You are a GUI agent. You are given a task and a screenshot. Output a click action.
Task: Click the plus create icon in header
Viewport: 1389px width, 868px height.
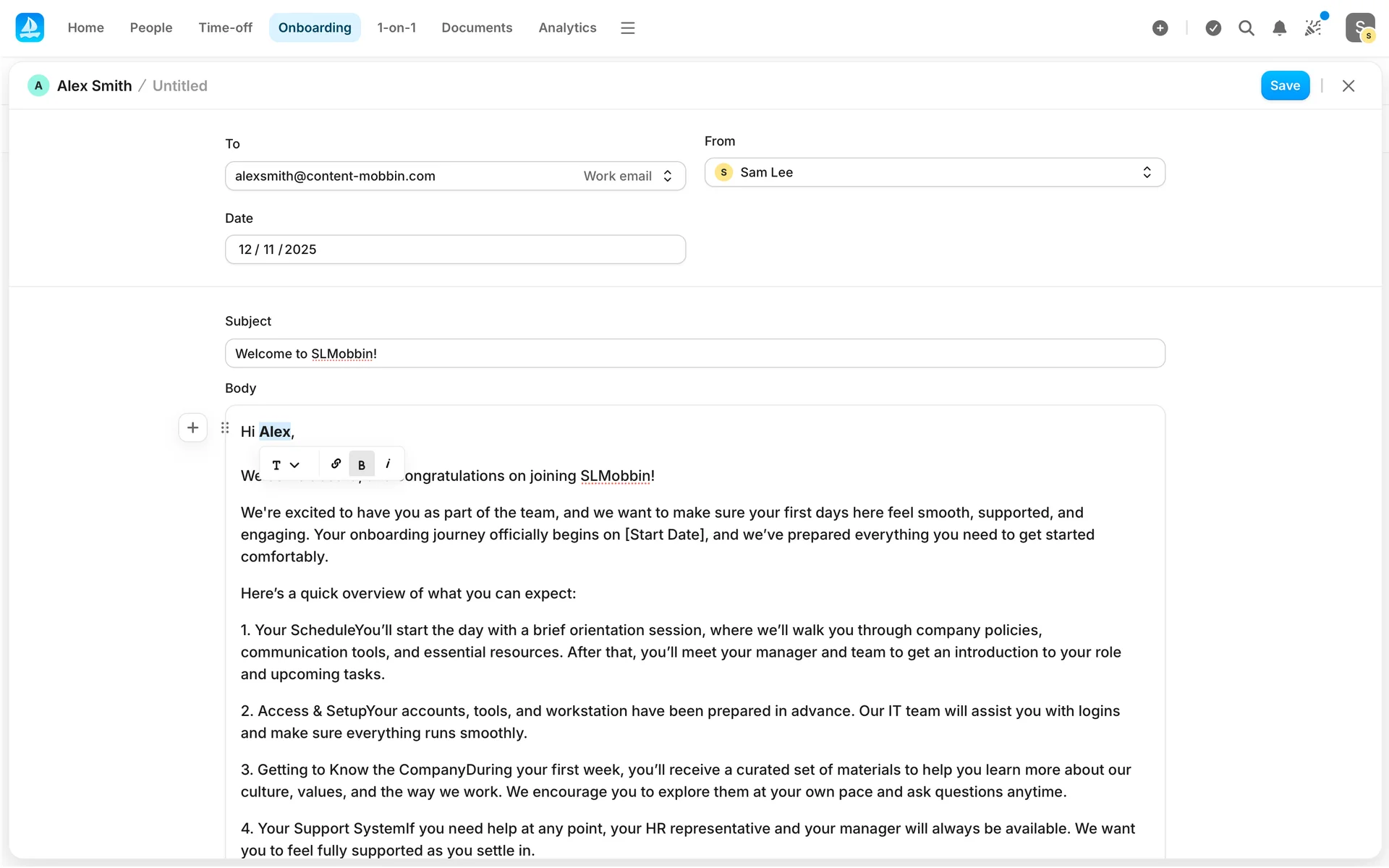click(1160, 27)
